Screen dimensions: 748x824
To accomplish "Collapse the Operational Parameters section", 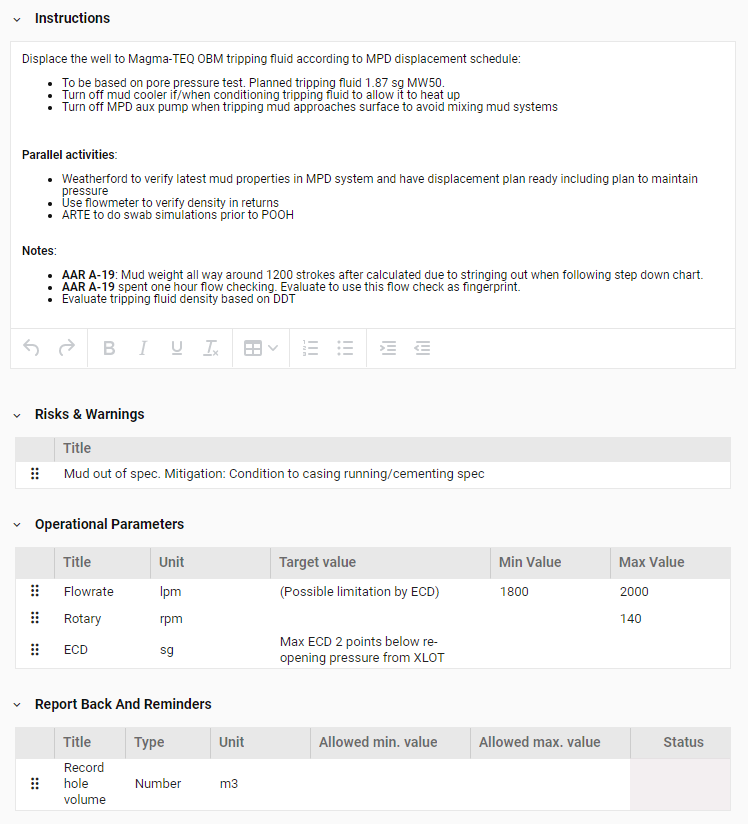I will pos(17,525).
